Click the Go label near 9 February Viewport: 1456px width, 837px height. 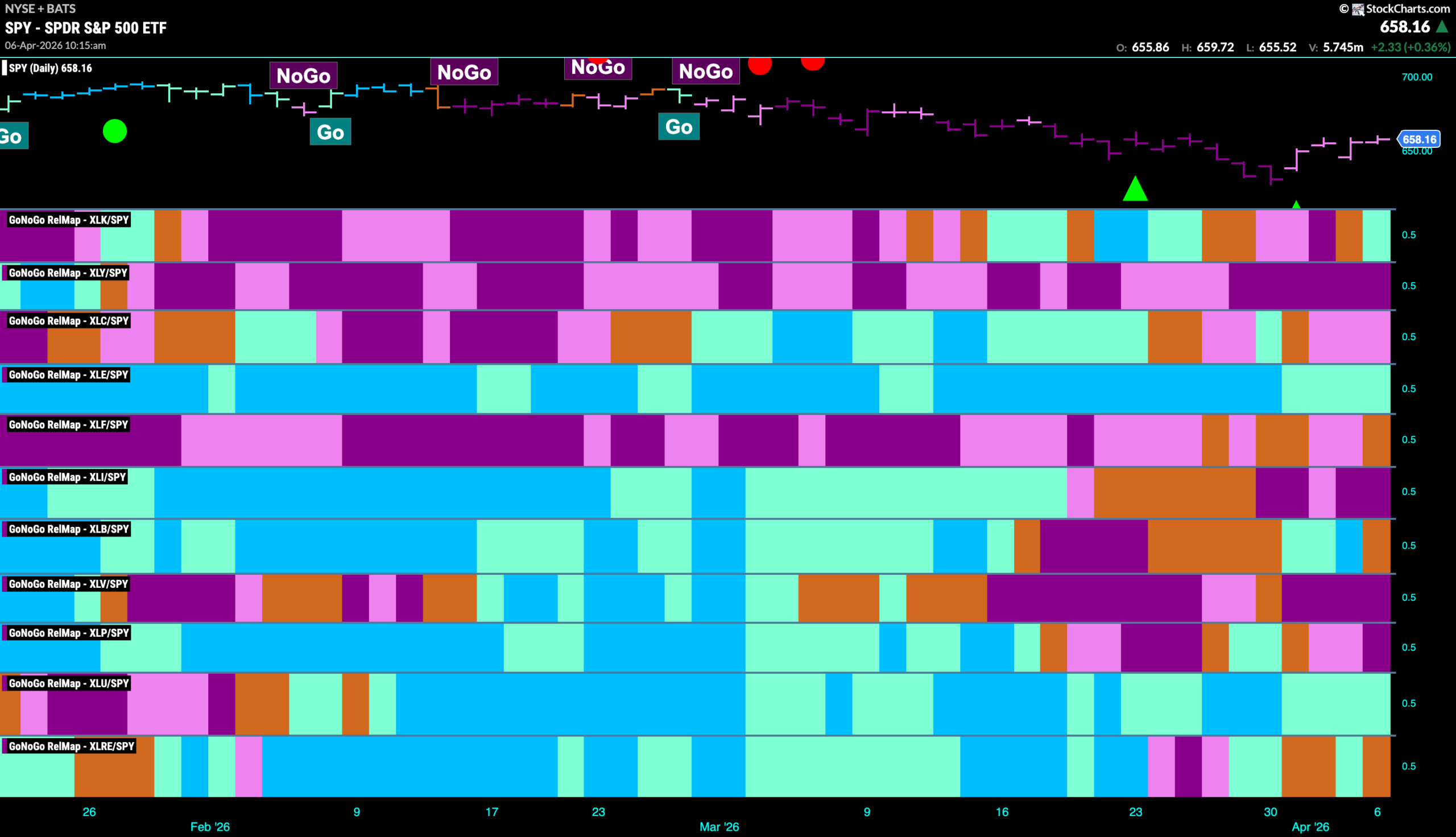click(330, 132)
